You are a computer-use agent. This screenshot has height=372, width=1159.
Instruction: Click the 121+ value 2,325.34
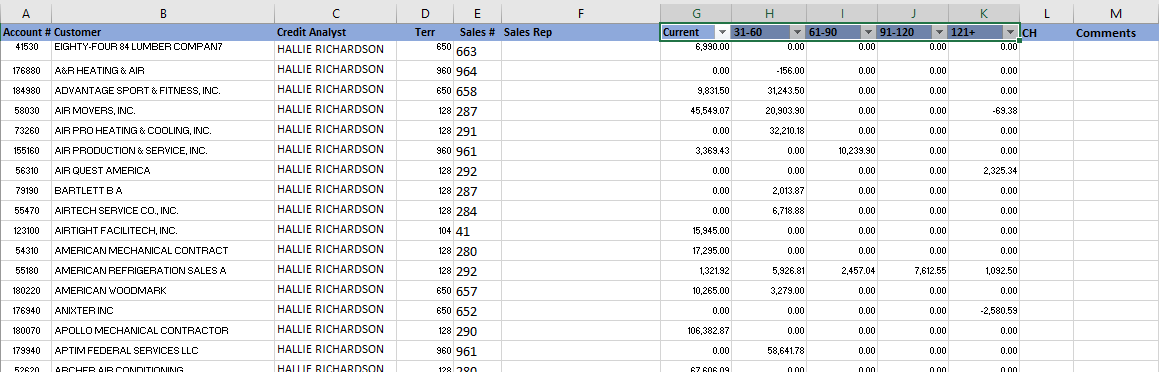(984, 171)
